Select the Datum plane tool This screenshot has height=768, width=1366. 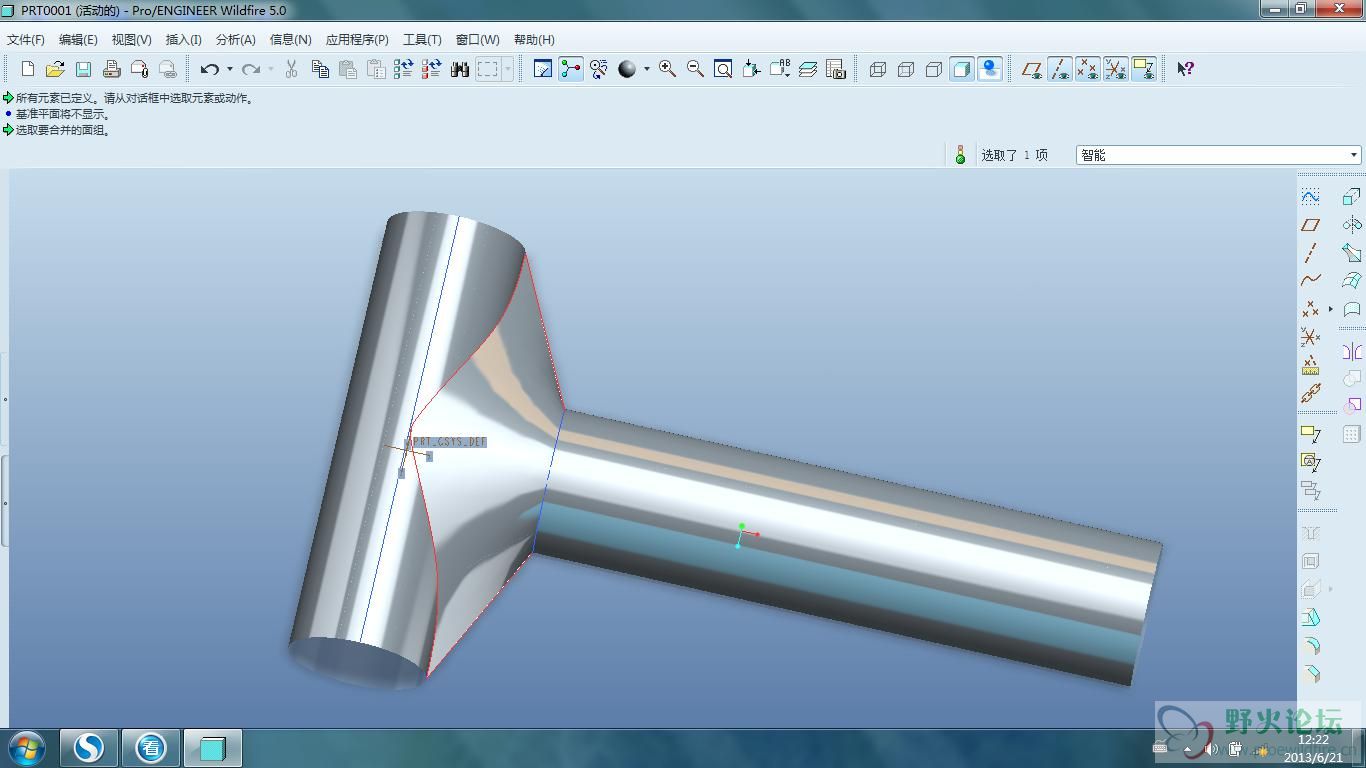pyautogui.click(x=1310, y=225)
